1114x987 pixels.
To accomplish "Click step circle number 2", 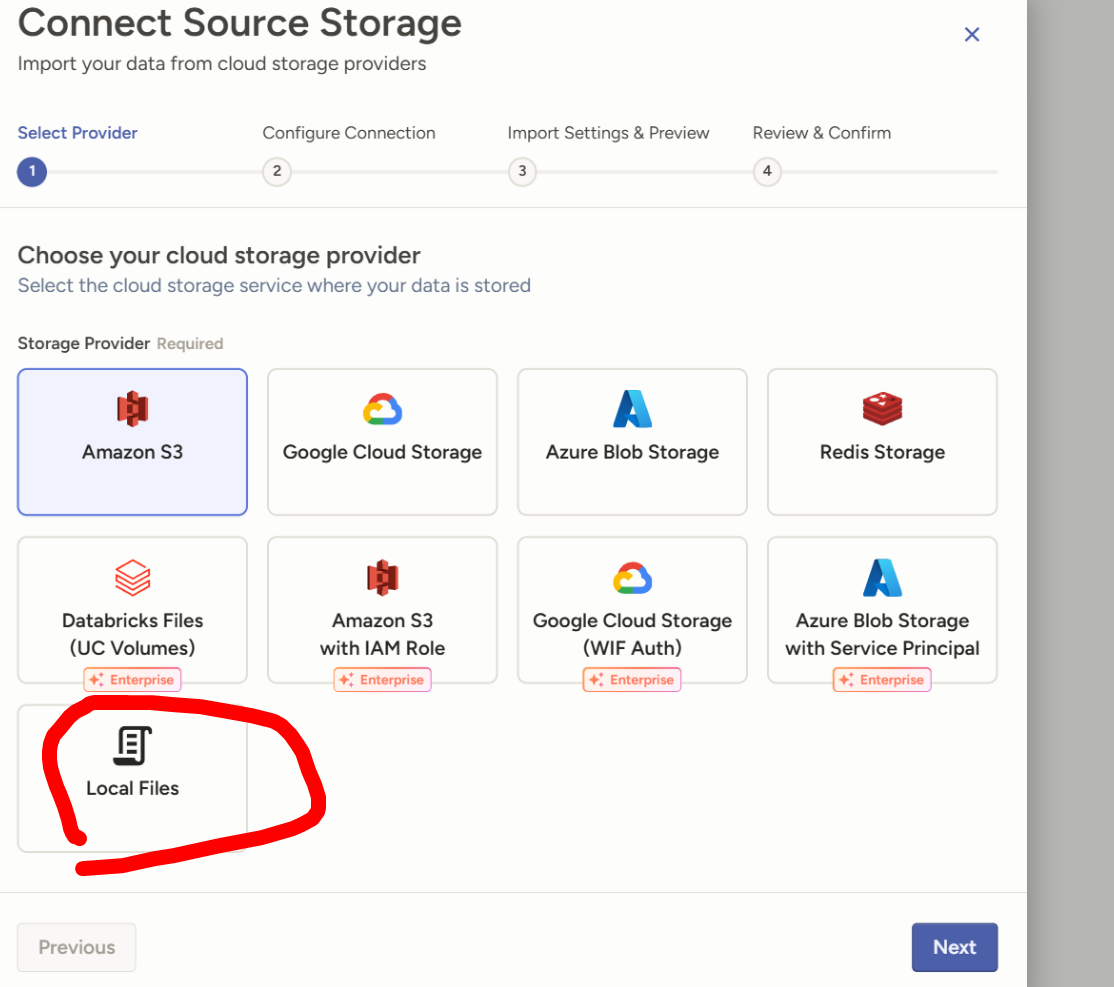I will [277, 171].
